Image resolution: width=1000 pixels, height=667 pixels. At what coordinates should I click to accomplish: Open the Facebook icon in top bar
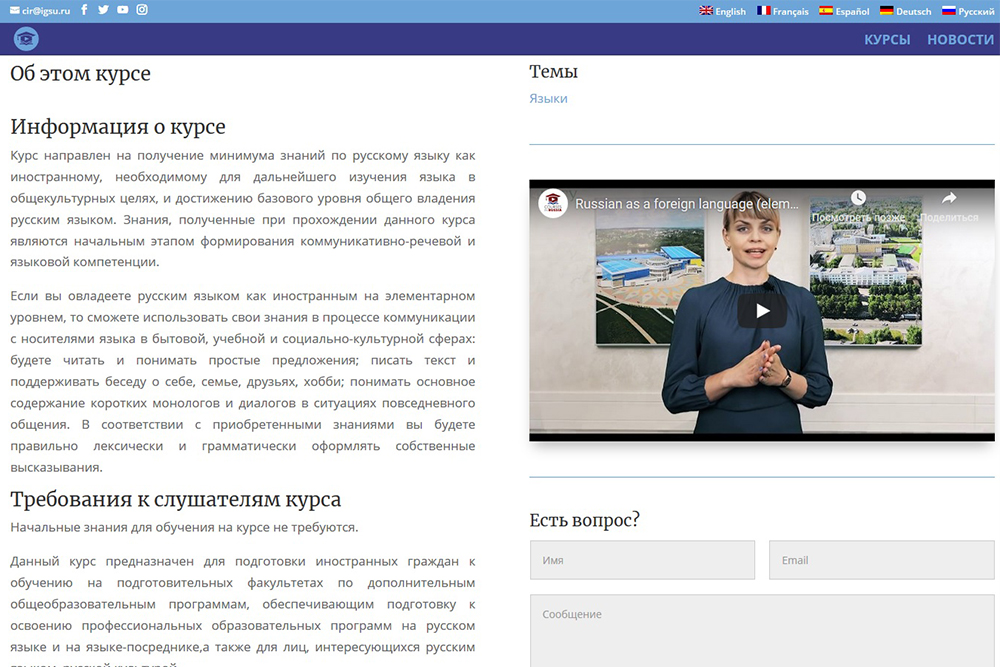(84, 10)
